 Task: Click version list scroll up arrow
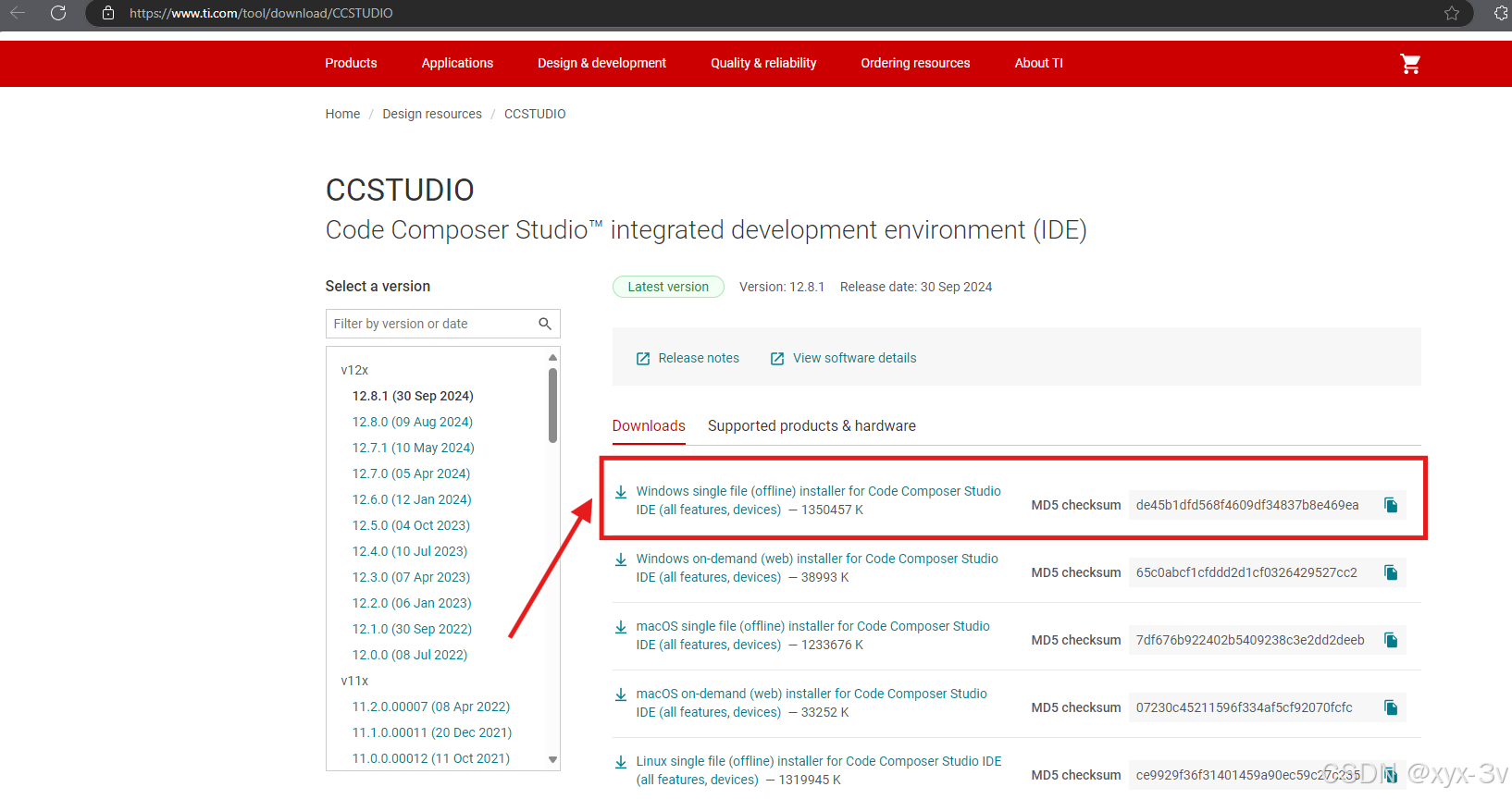coord(552,357)
